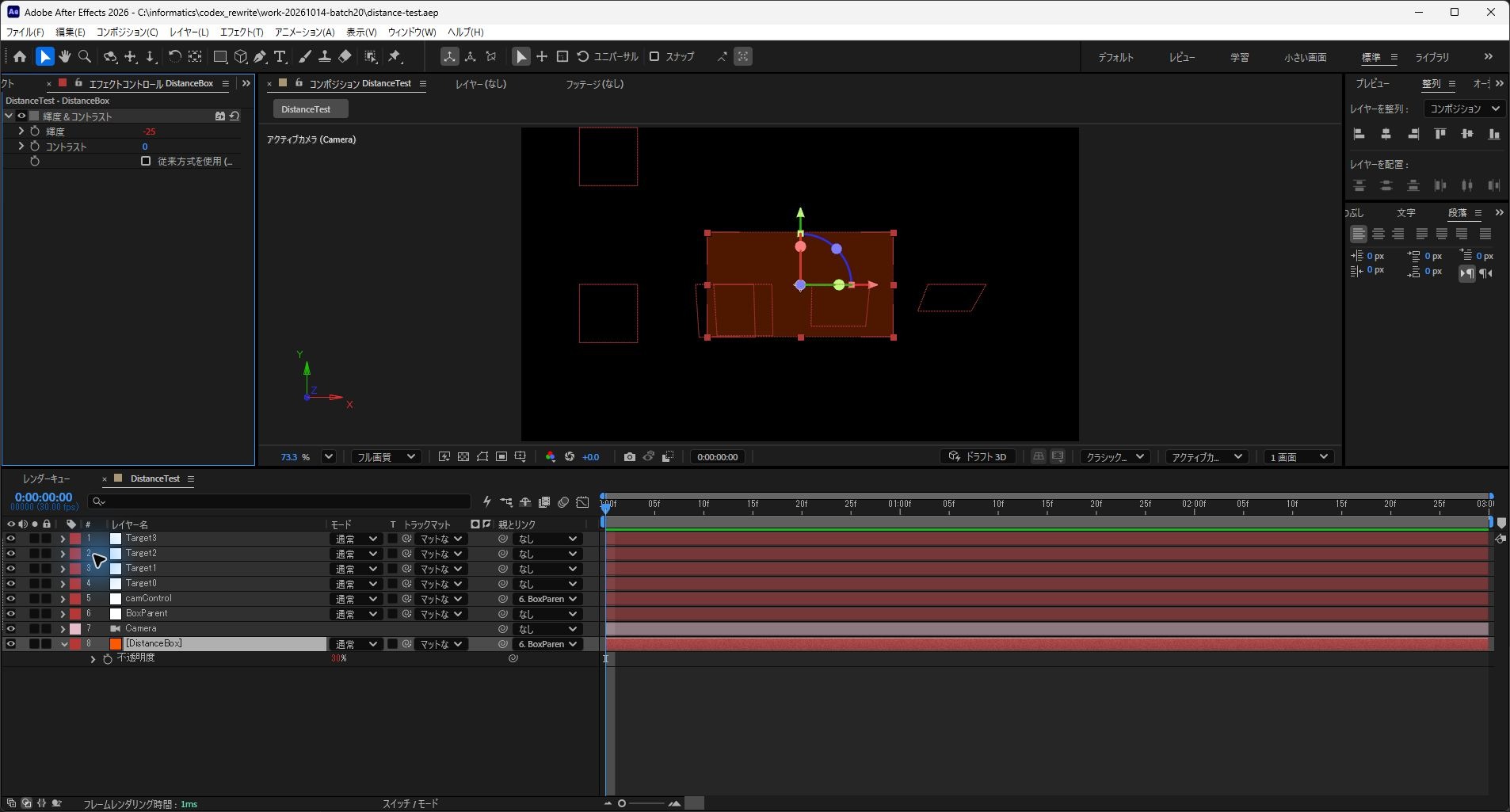Screen dimensions: 1510x812
Task: Hide the Target3 layer eye icon
Action: tap(11, 539)
